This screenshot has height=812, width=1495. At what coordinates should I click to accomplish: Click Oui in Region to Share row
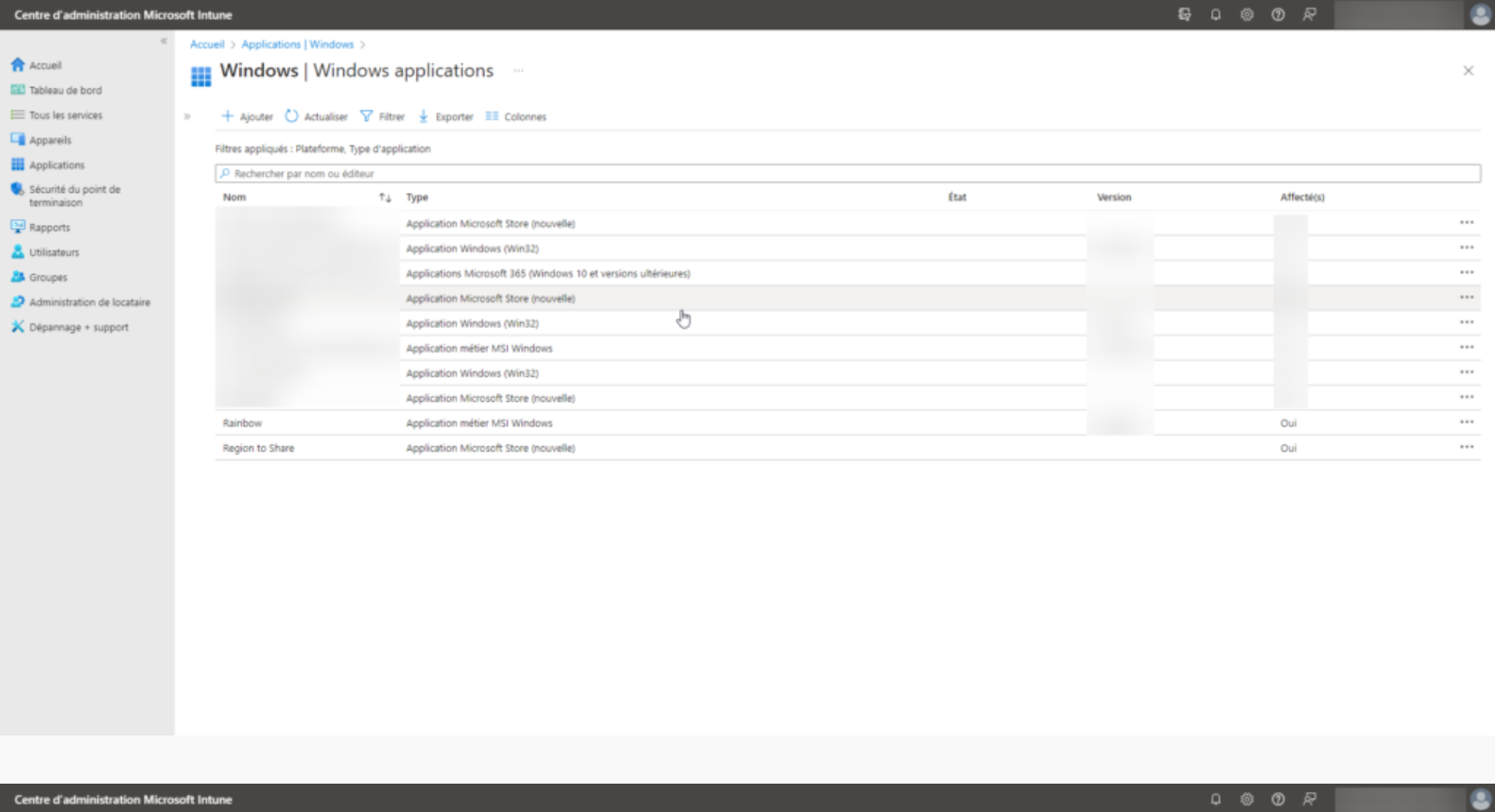[1288, 448]
